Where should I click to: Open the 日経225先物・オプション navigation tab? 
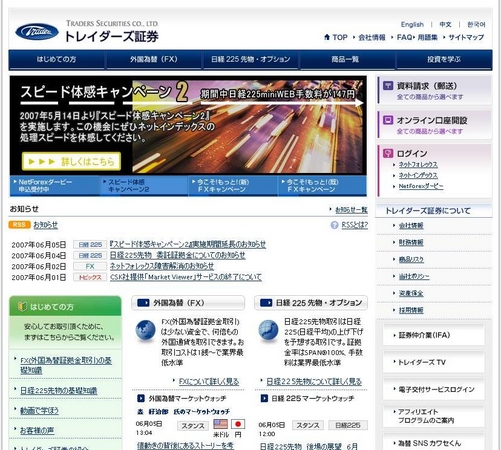coord(251,59)
